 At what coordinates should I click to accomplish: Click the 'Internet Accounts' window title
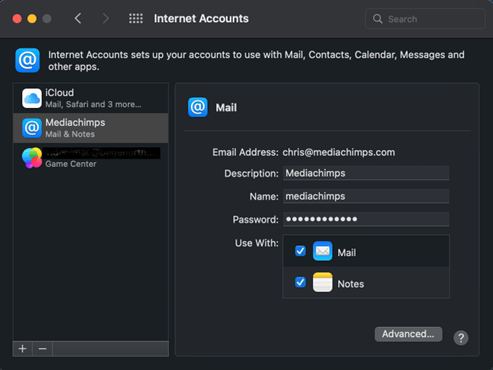tap(201, 19)
